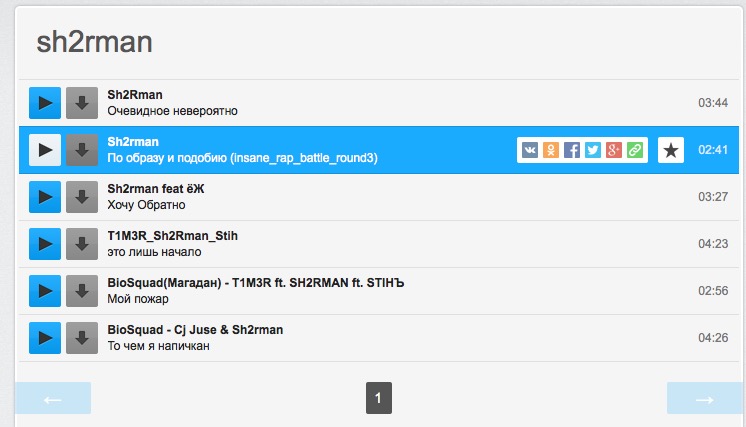Open the artist name BioSquad - Cj Juse & Sh2rman
The height and width of the screenshot is (427, 746).
click(x=195, y=330)
